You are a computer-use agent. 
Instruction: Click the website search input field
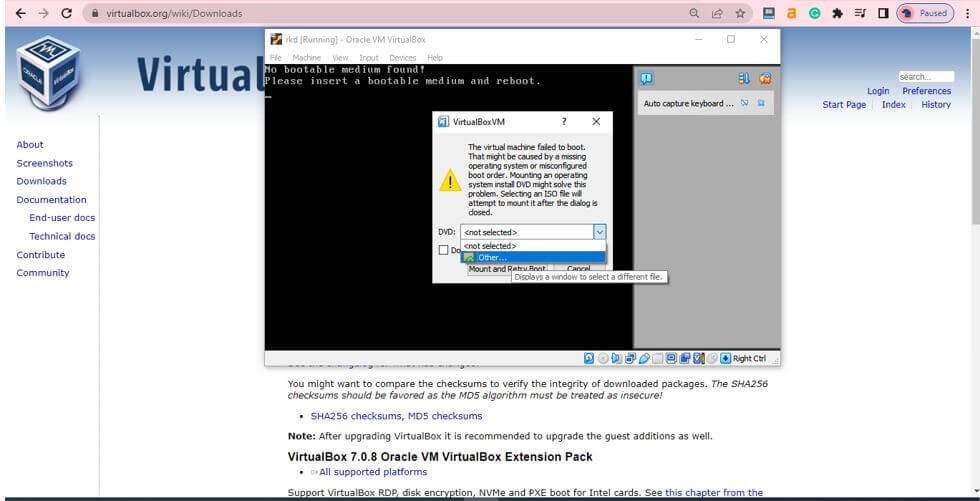tap(926, 77)
